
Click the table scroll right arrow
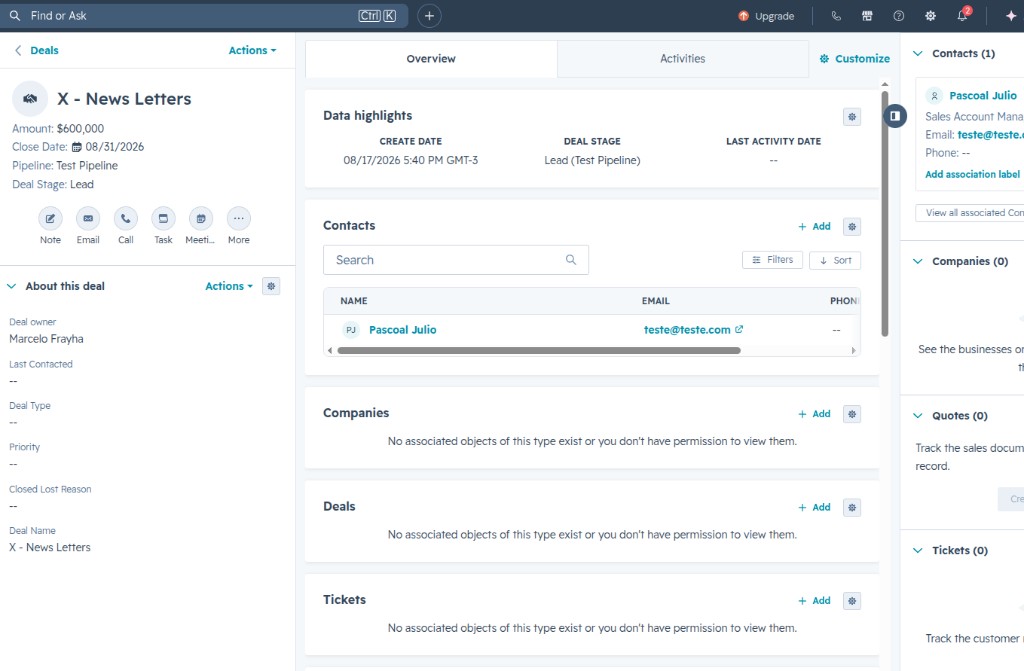(853, 351)
